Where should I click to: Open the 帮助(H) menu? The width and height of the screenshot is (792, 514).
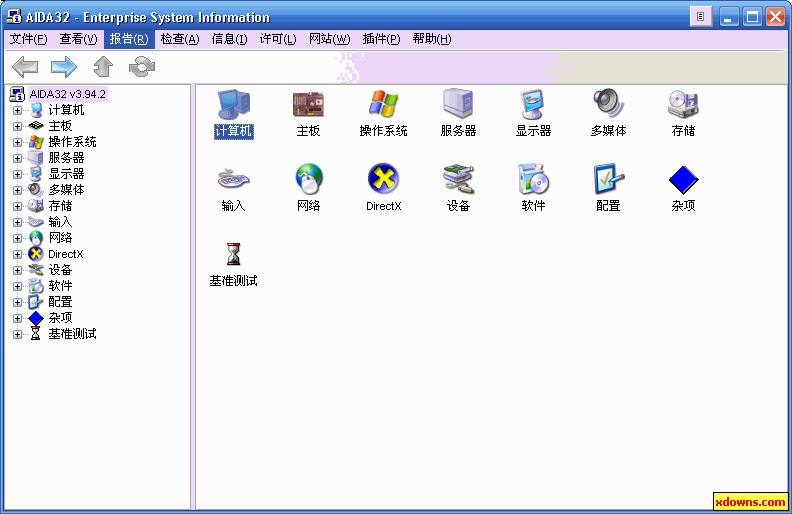(x=432, y=39)
